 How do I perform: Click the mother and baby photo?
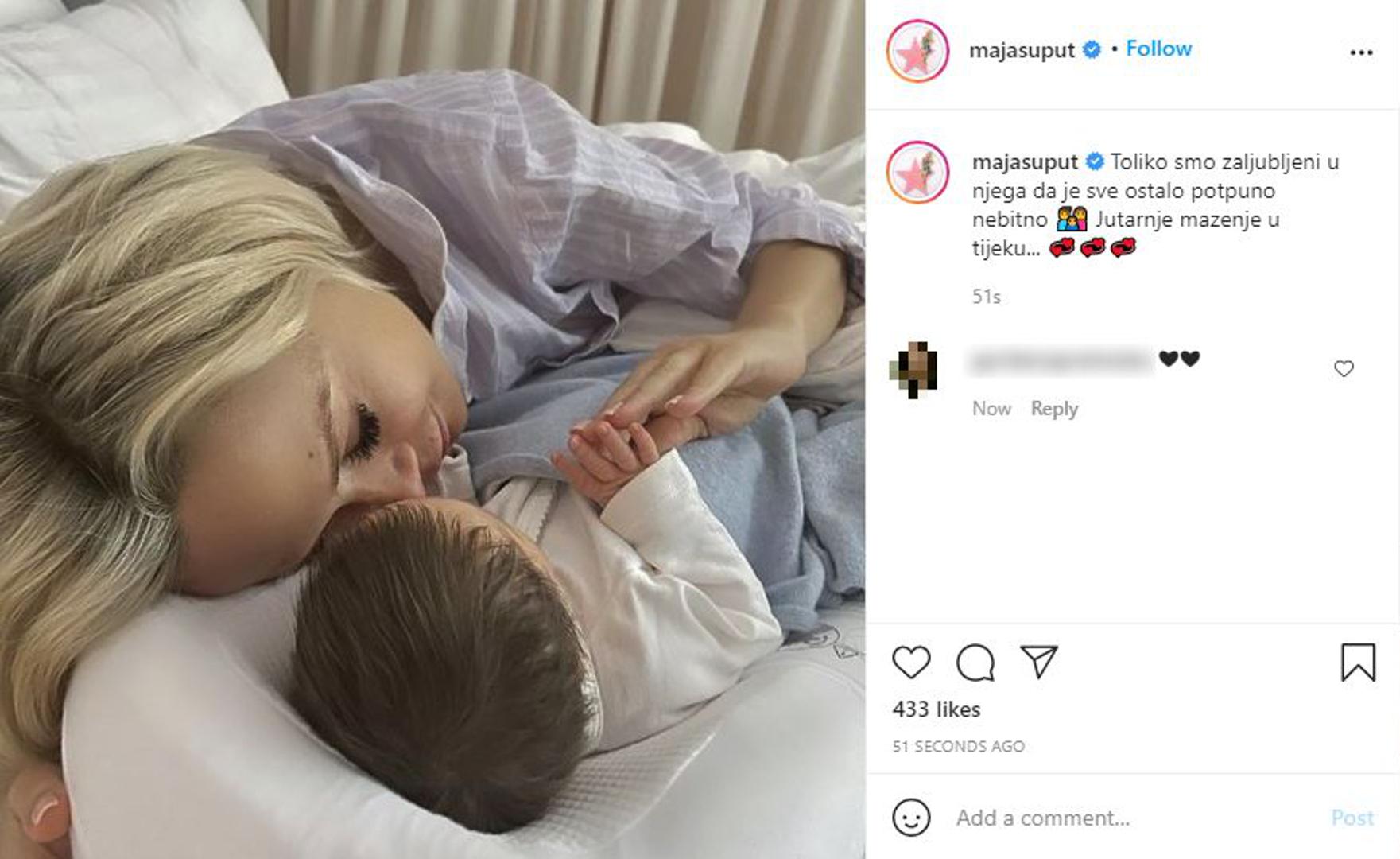pyautogui.click(x=432, y=429)
